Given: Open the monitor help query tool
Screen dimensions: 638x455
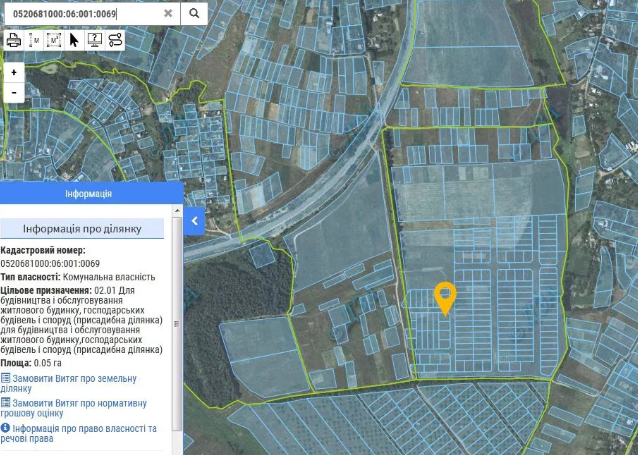Looking at the screenshot, I should pyautogui.click(x=94, y=40).
